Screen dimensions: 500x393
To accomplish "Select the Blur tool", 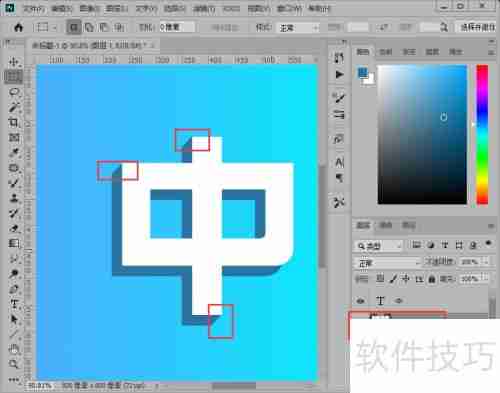I will [x=14, y=259].
